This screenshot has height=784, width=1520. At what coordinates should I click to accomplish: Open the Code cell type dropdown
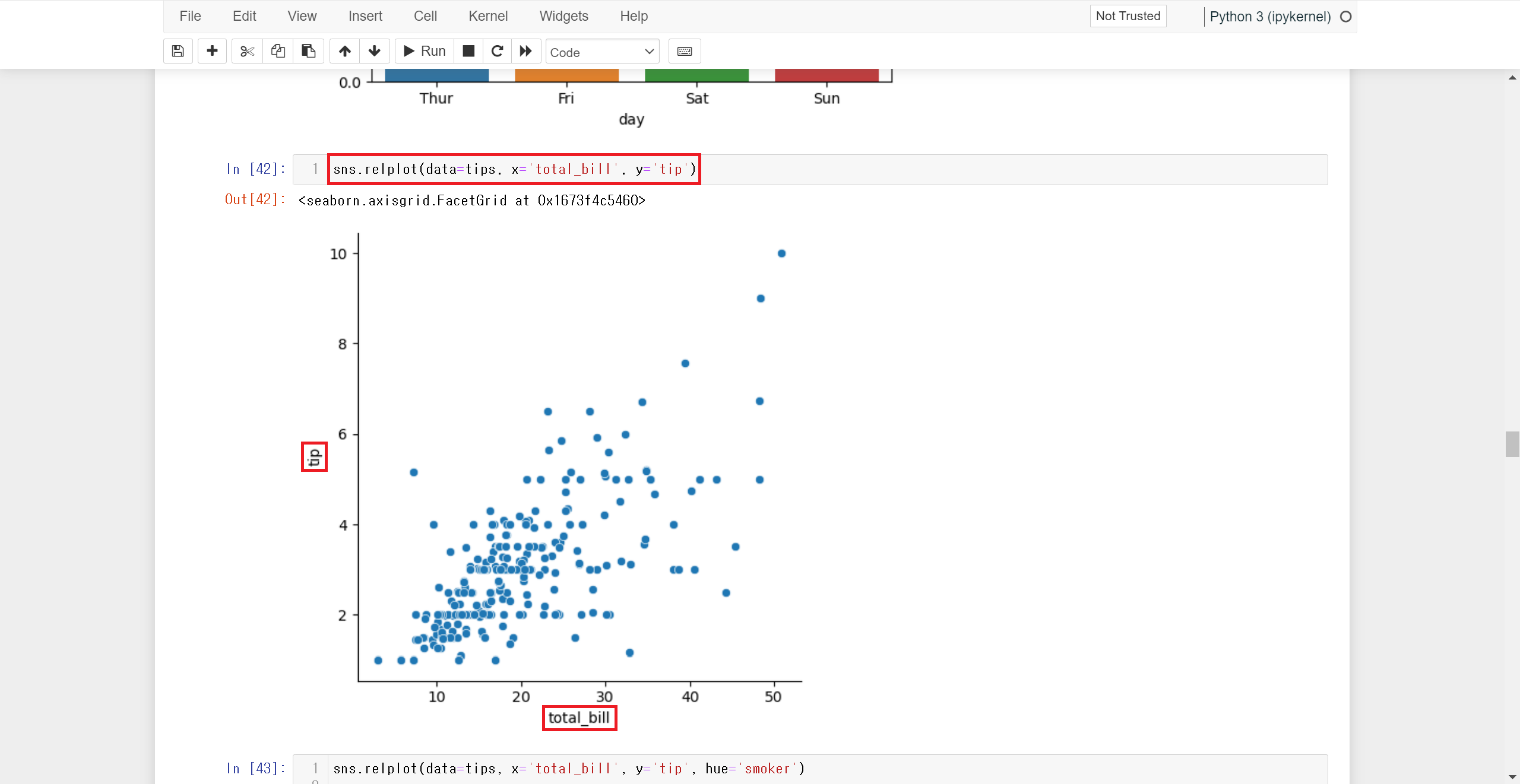[602, 52]
